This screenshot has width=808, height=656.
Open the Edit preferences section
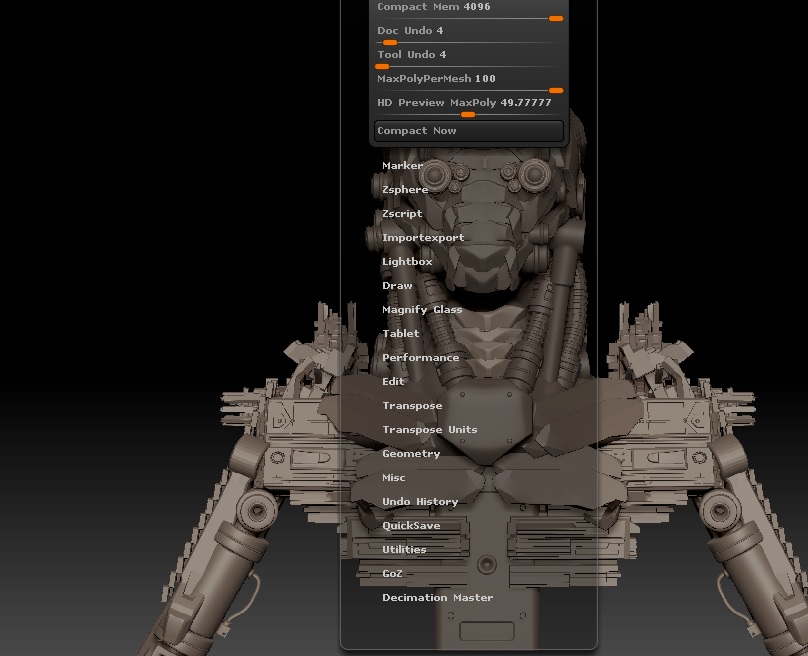(393, 381)
